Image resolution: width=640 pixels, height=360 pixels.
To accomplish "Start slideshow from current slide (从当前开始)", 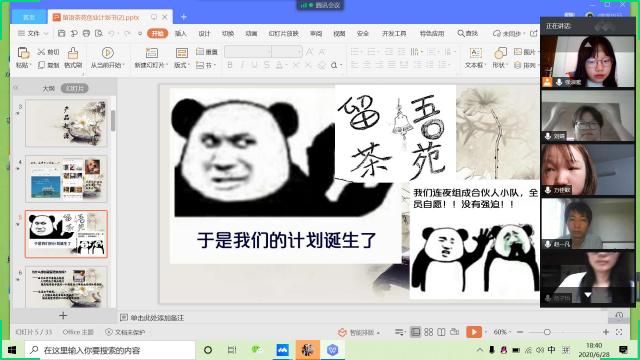I will tap(107, 58).
